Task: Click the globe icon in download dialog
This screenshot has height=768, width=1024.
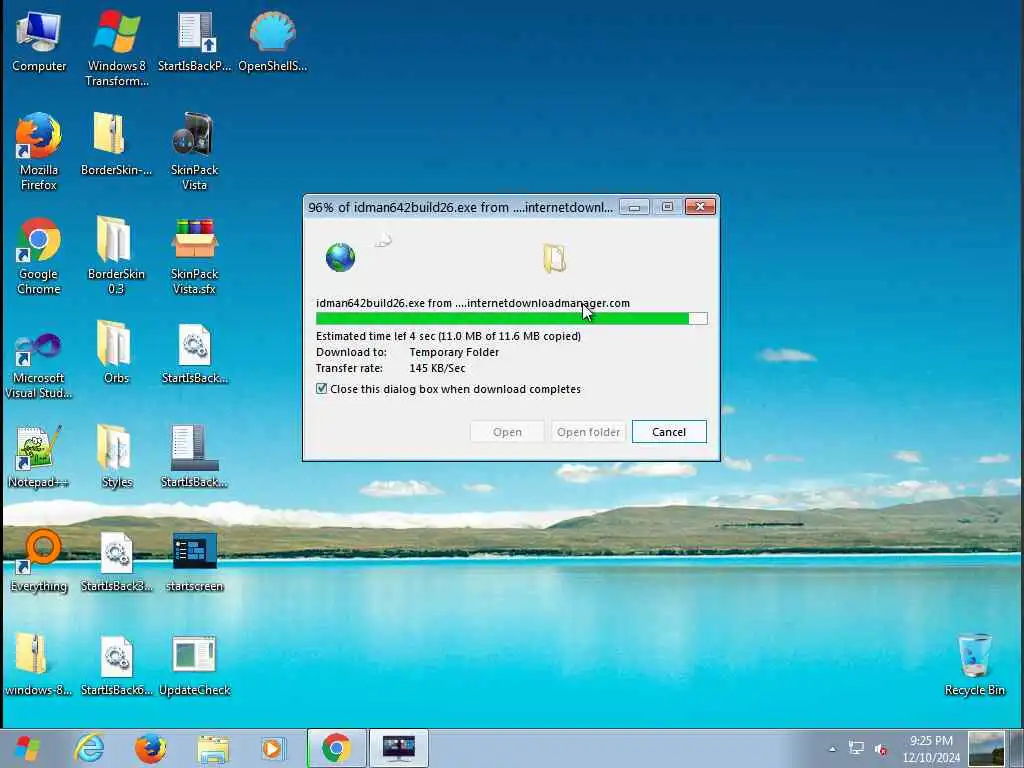Action: [x=340, y=257]
